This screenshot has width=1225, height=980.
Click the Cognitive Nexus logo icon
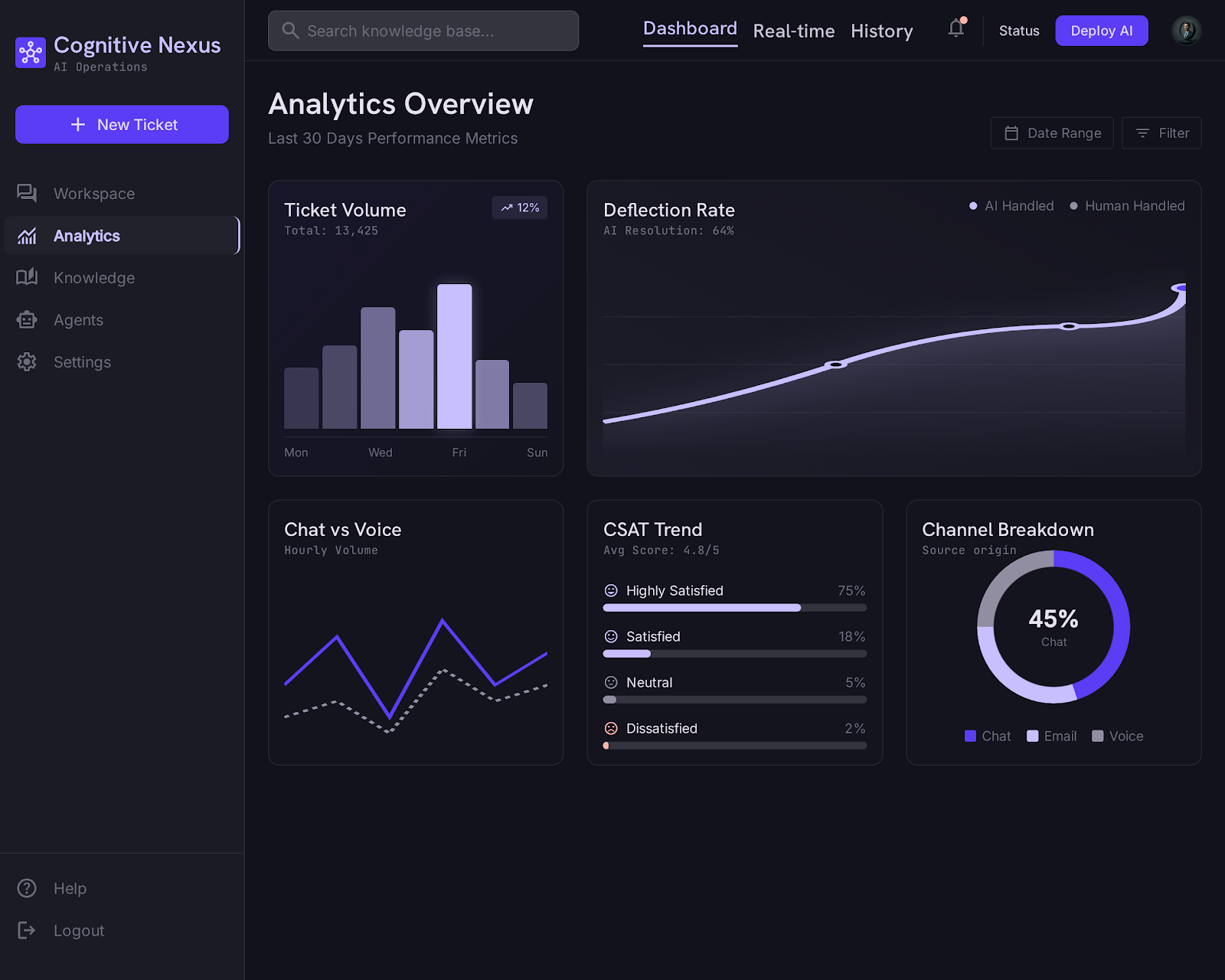point(31,53)
